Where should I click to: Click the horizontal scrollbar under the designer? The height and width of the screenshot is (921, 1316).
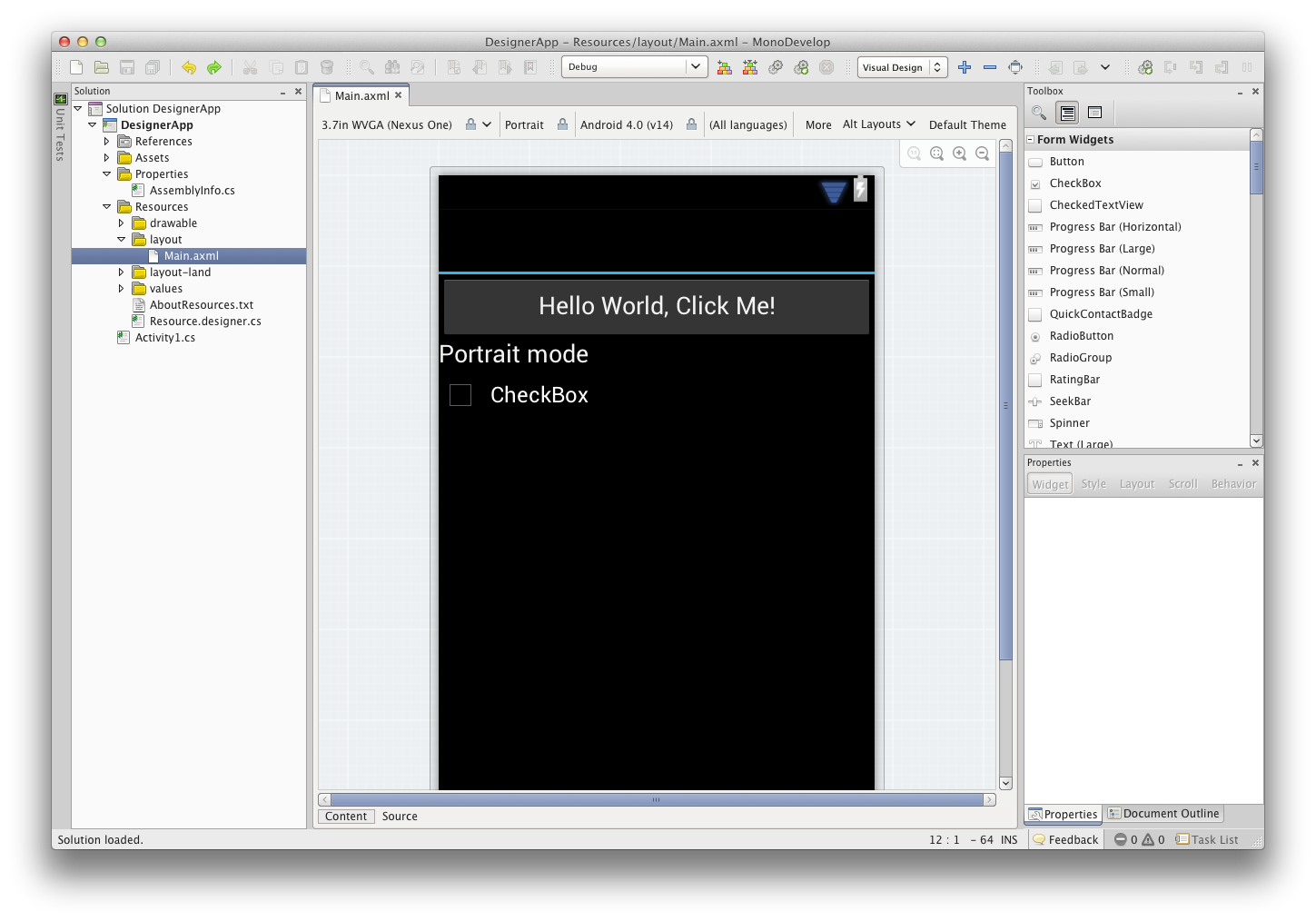tap(656, 800)
